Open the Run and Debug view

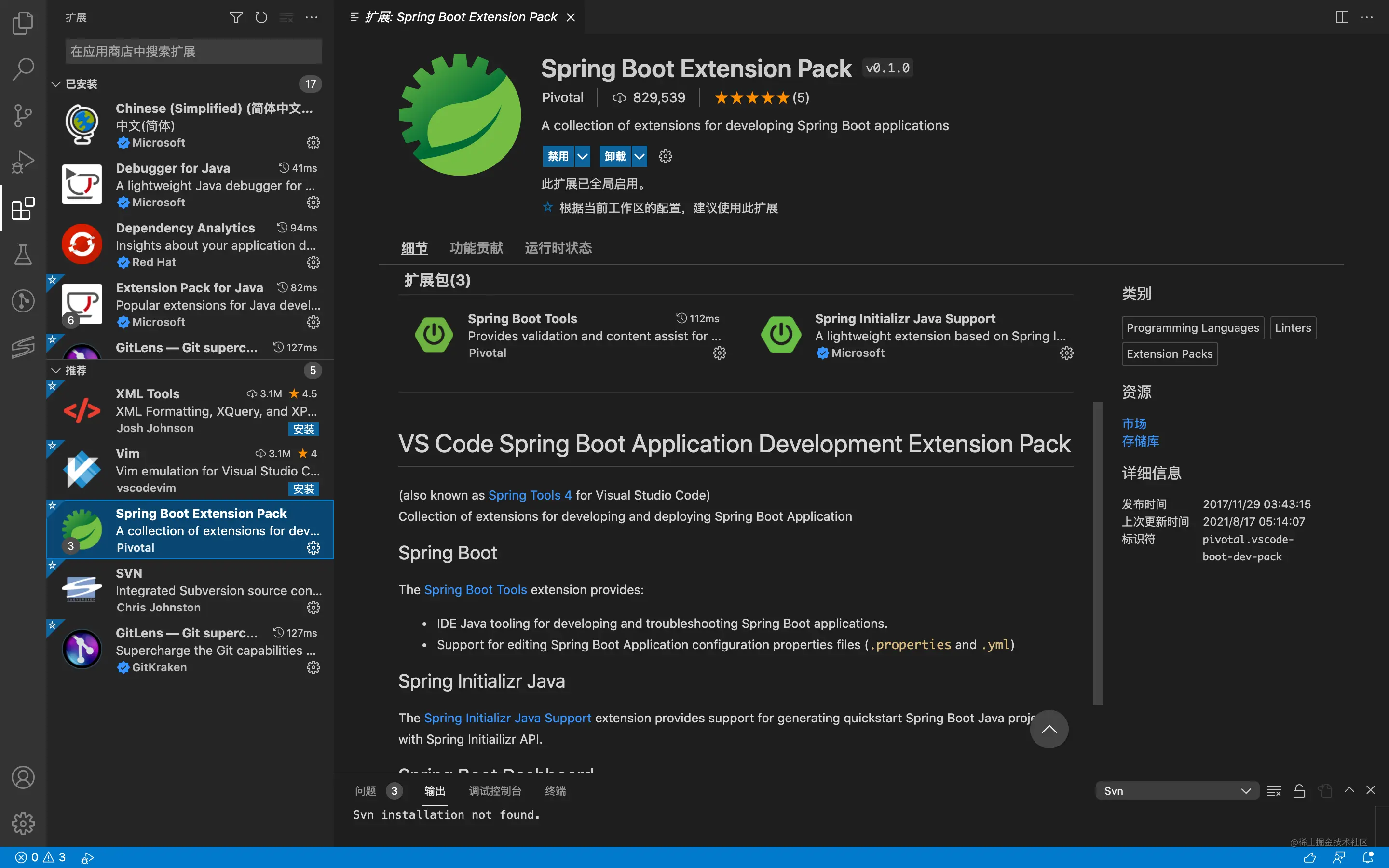(23, 162)
